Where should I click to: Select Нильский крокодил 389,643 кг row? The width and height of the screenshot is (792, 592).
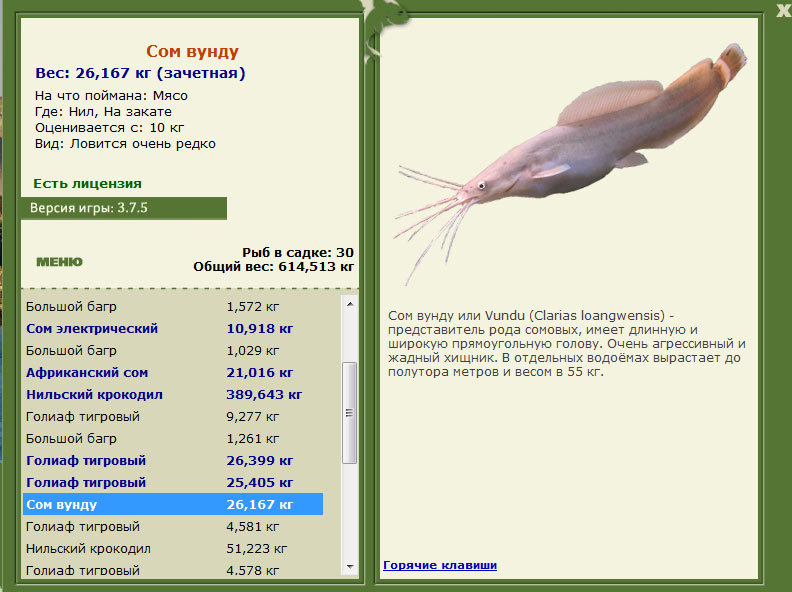point(173,394)
